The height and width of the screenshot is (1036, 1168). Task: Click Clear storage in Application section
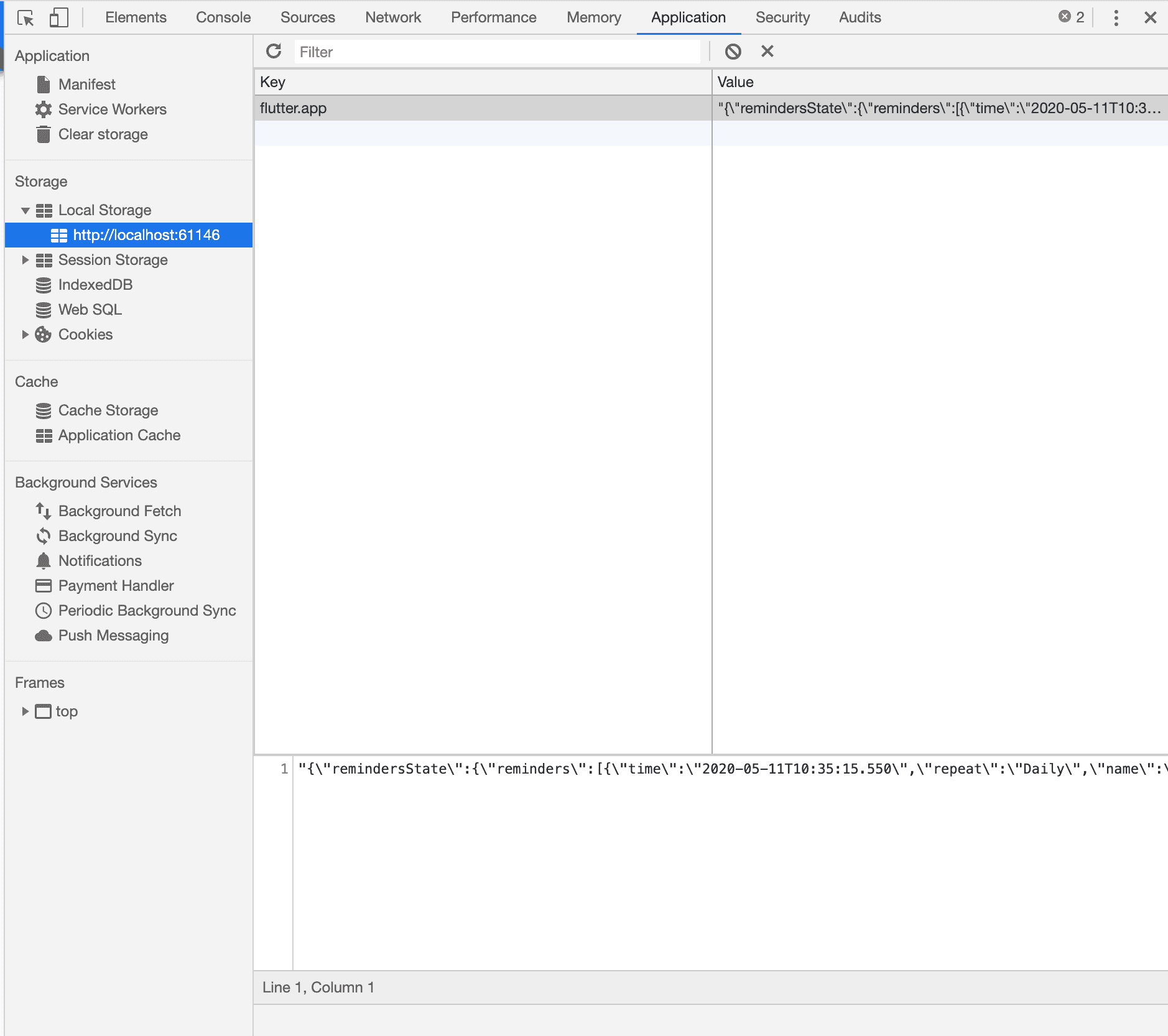click(x=103, y=134)
